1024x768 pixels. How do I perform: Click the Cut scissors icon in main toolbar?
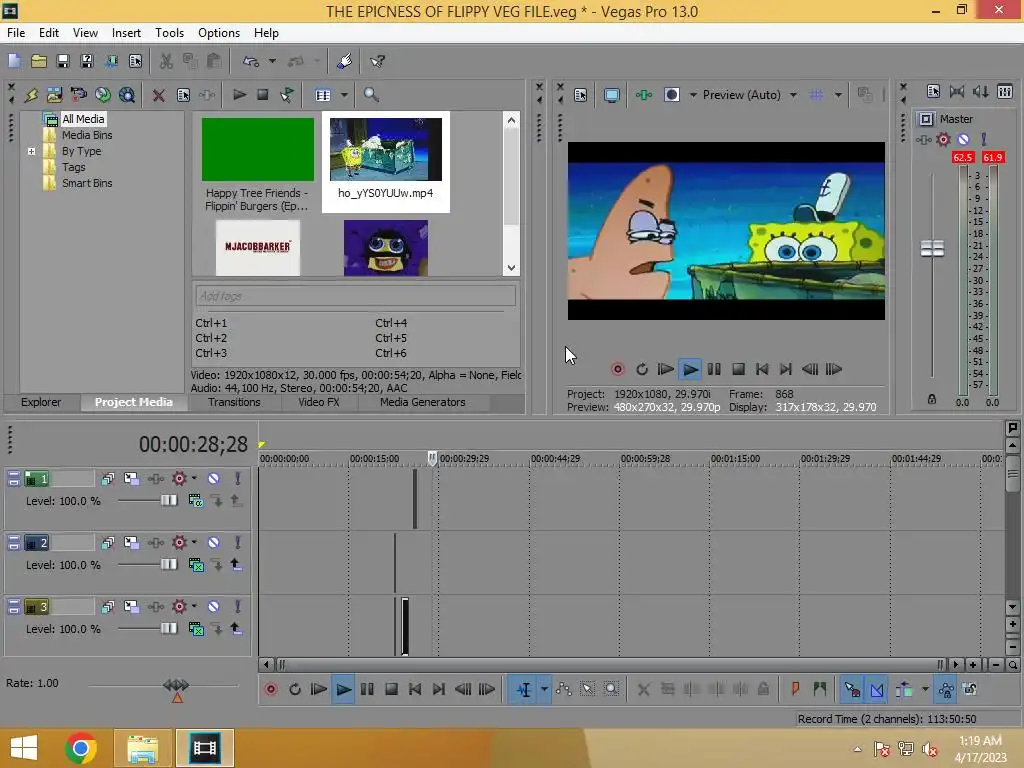(x=167, y=61)
